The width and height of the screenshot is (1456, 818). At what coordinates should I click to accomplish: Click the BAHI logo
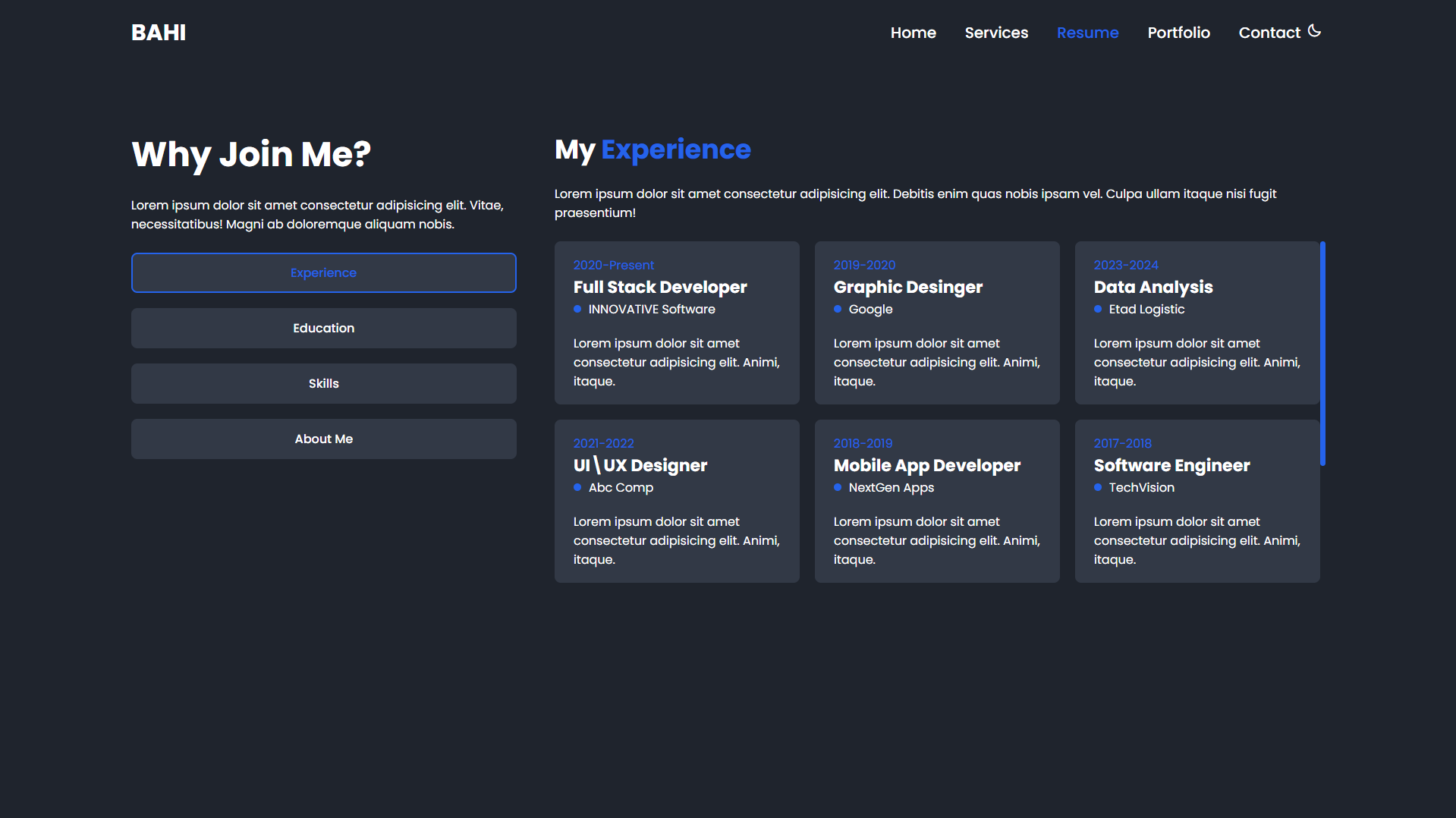[x=159, y=33]
